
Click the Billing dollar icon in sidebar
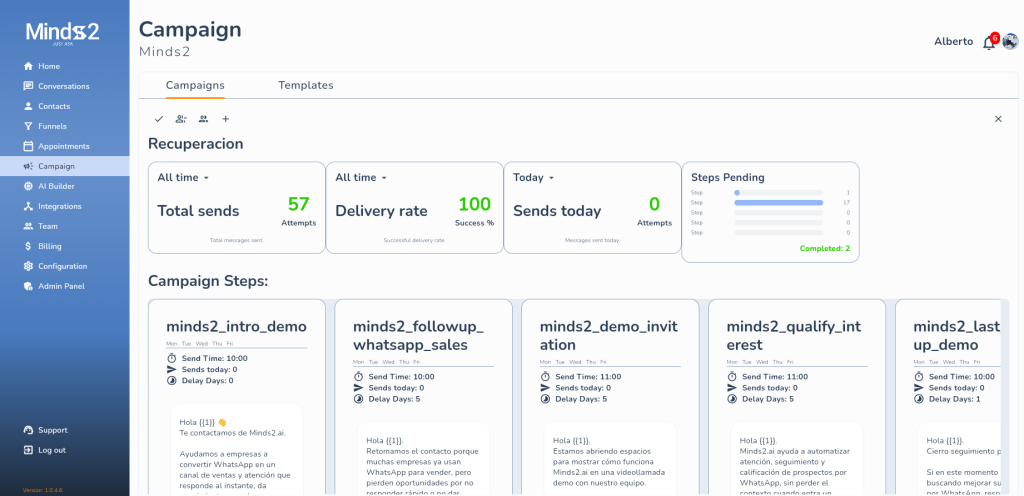tap(29, 246)
